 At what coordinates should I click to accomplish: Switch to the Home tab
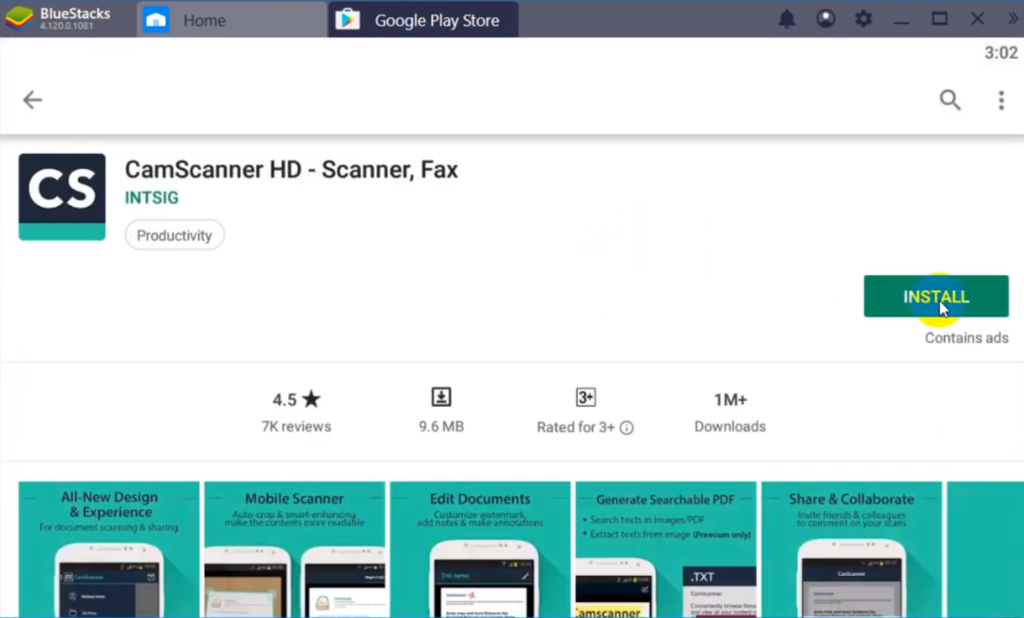[x=232, y=20]
